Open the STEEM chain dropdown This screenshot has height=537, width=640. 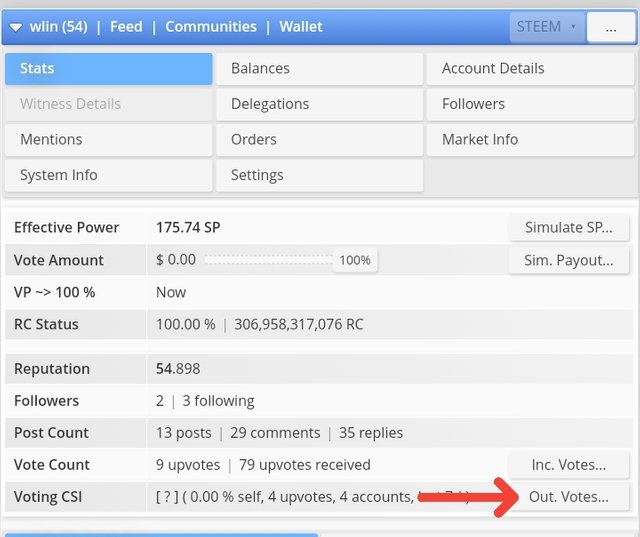point(547,27)
